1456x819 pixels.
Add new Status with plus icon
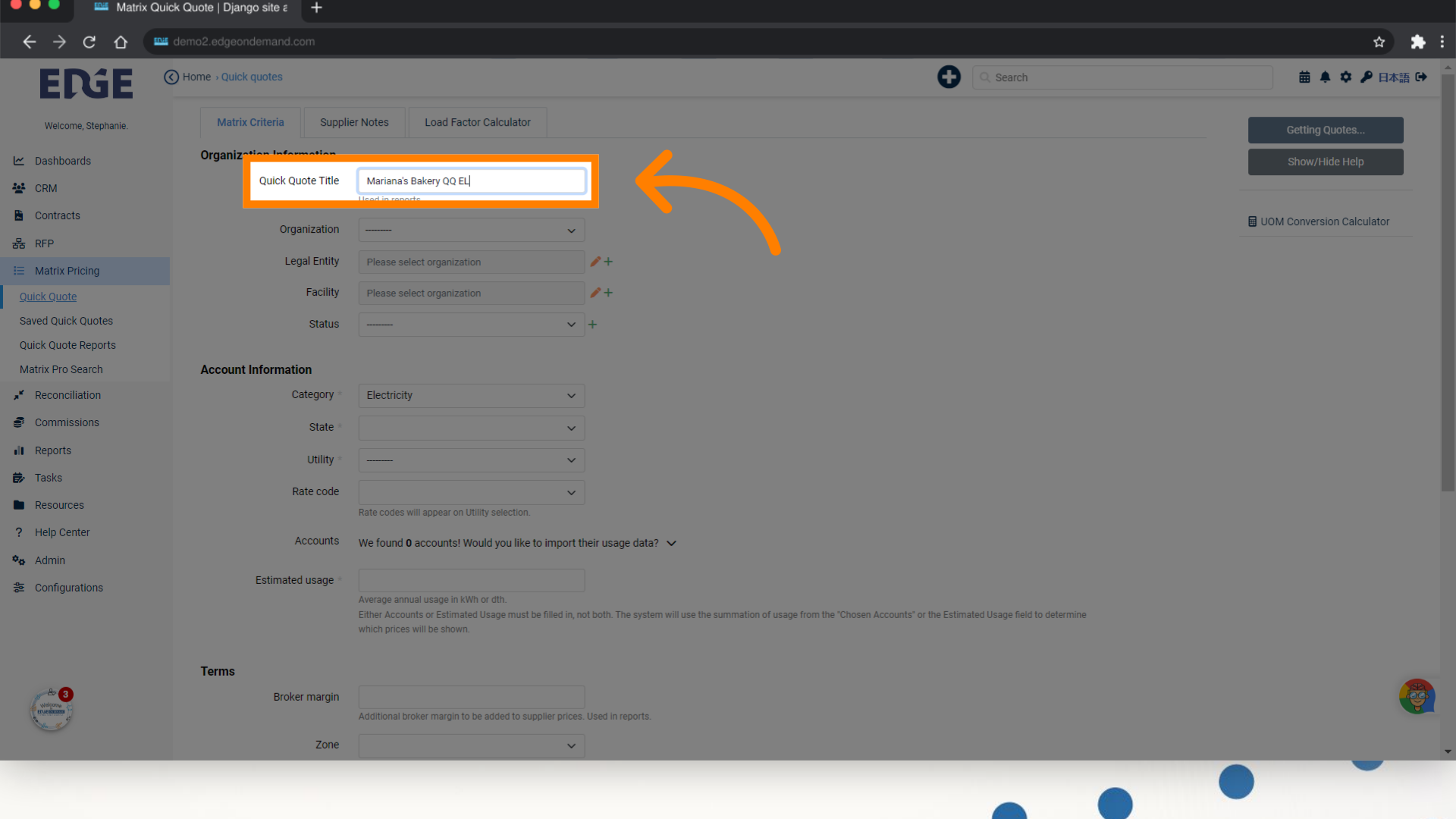[593, 325]
